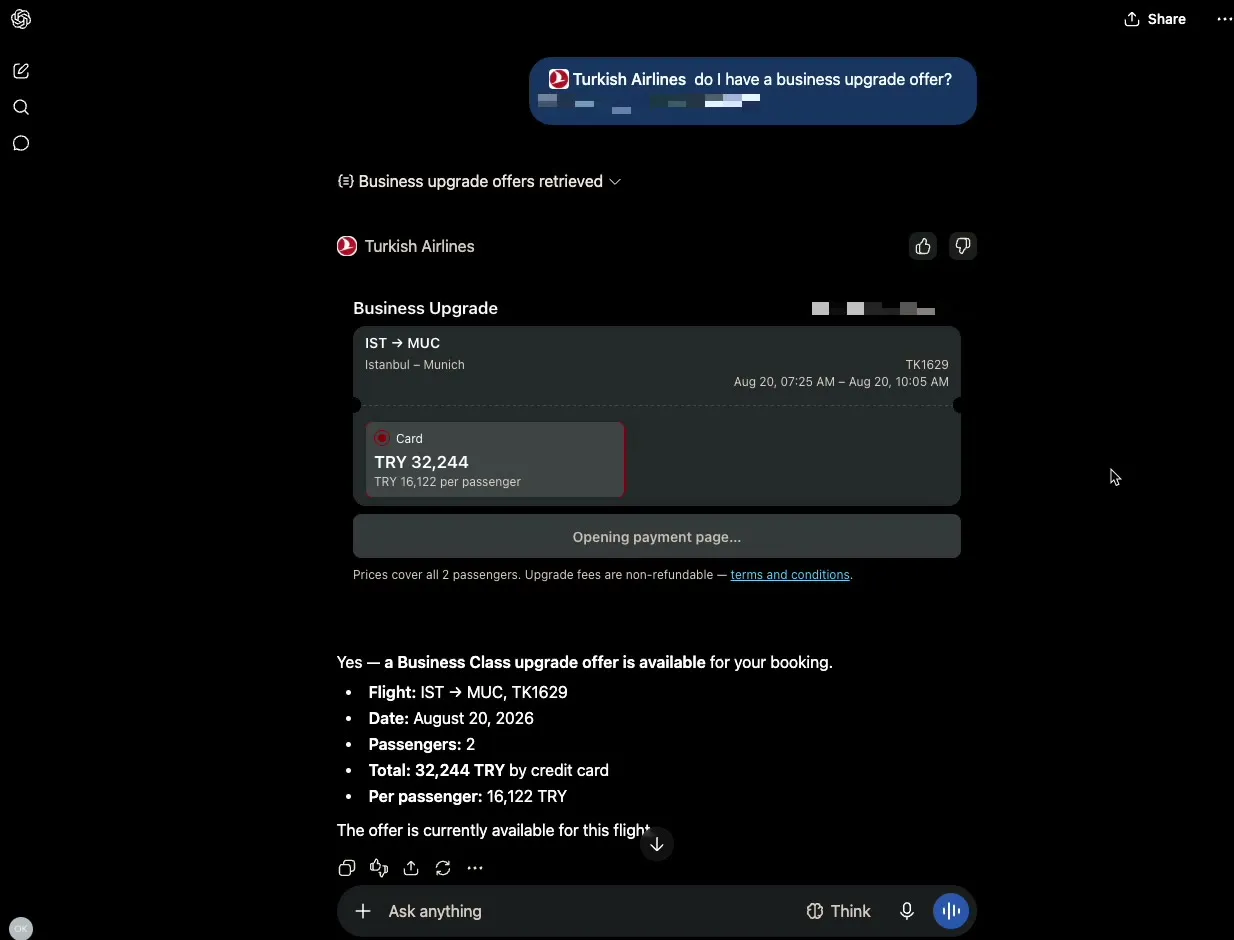Click the Turkish Airlines logo in the response header
The width and height of the screenshot is (1234, 940).
pyautogui.click(x=347, y=246)
